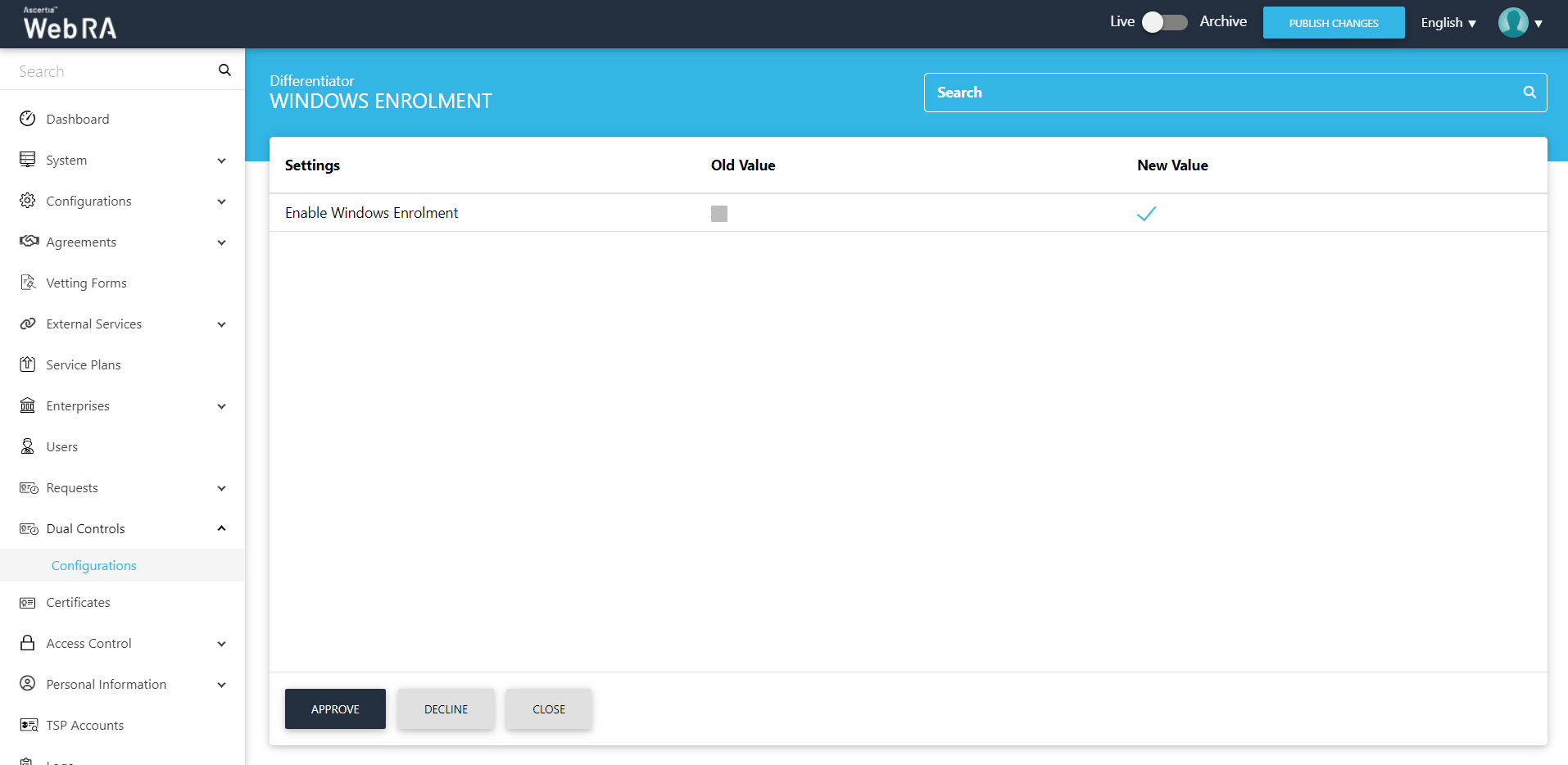Image resolution: width=1568 pixels, height=765 pixels.
Task: Focus the Differentiator search field
Action: click(x=1225, y=93)
